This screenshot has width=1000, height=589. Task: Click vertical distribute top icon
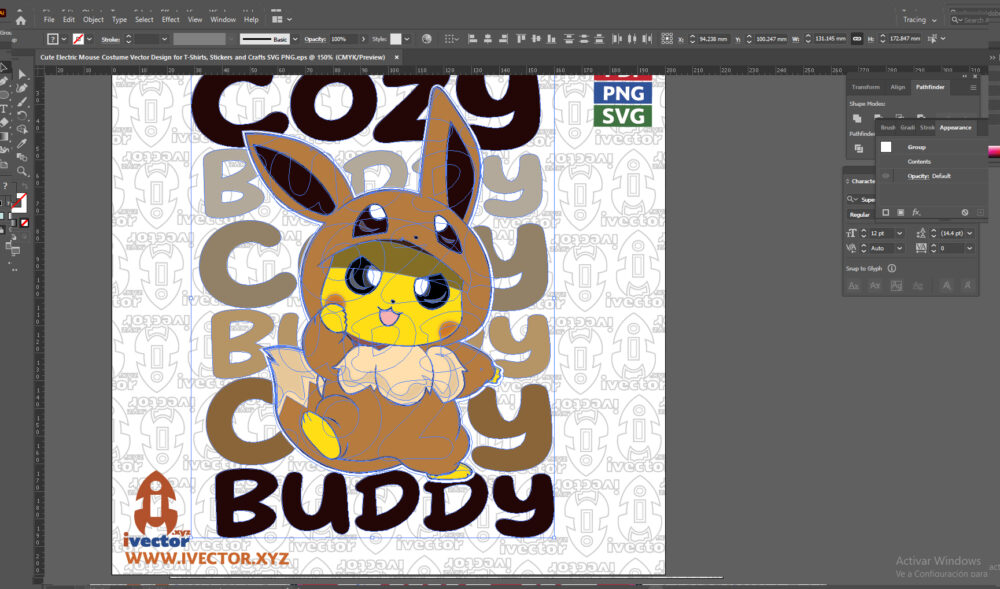(x=569, y=39)
